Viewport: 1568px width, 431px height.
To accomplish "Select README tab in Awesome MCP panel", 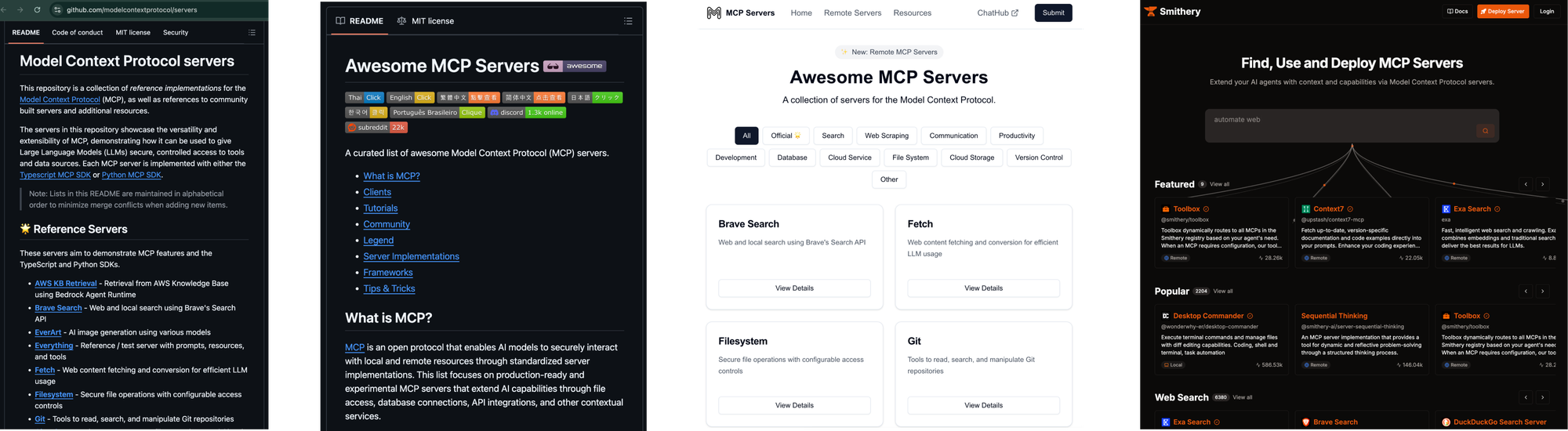I will [360, 21].
